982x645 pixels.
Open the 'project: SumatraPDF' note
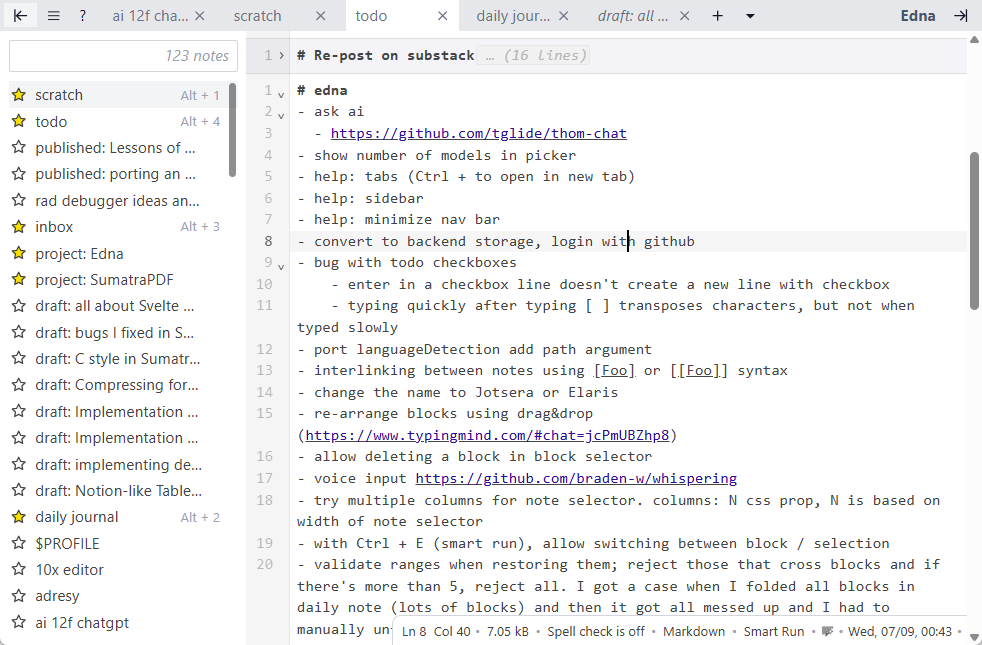click(x=119, y=279)
